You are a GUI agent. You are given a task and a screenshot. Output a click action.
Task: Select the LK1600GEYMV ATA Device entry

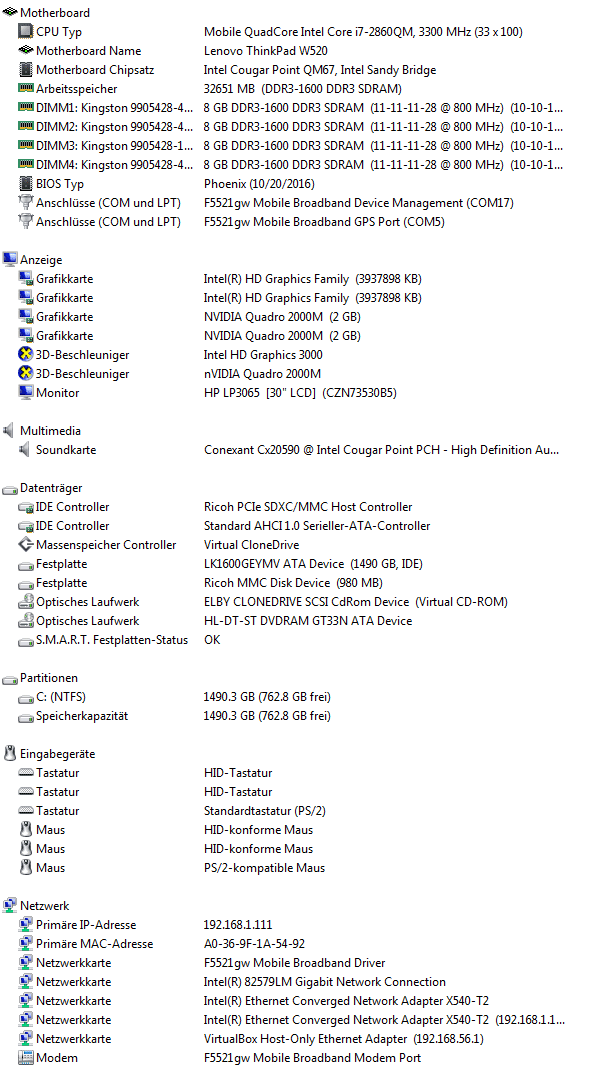313,564
